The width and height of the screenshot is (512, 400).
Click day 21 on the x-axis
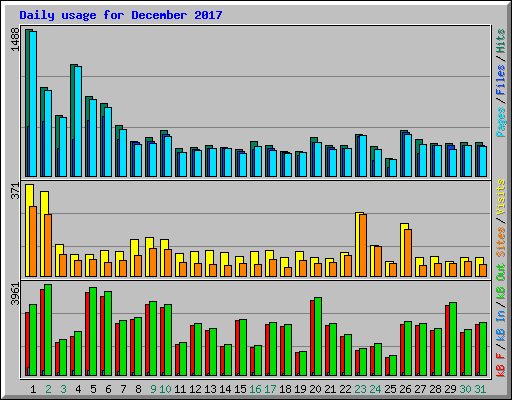330,389
